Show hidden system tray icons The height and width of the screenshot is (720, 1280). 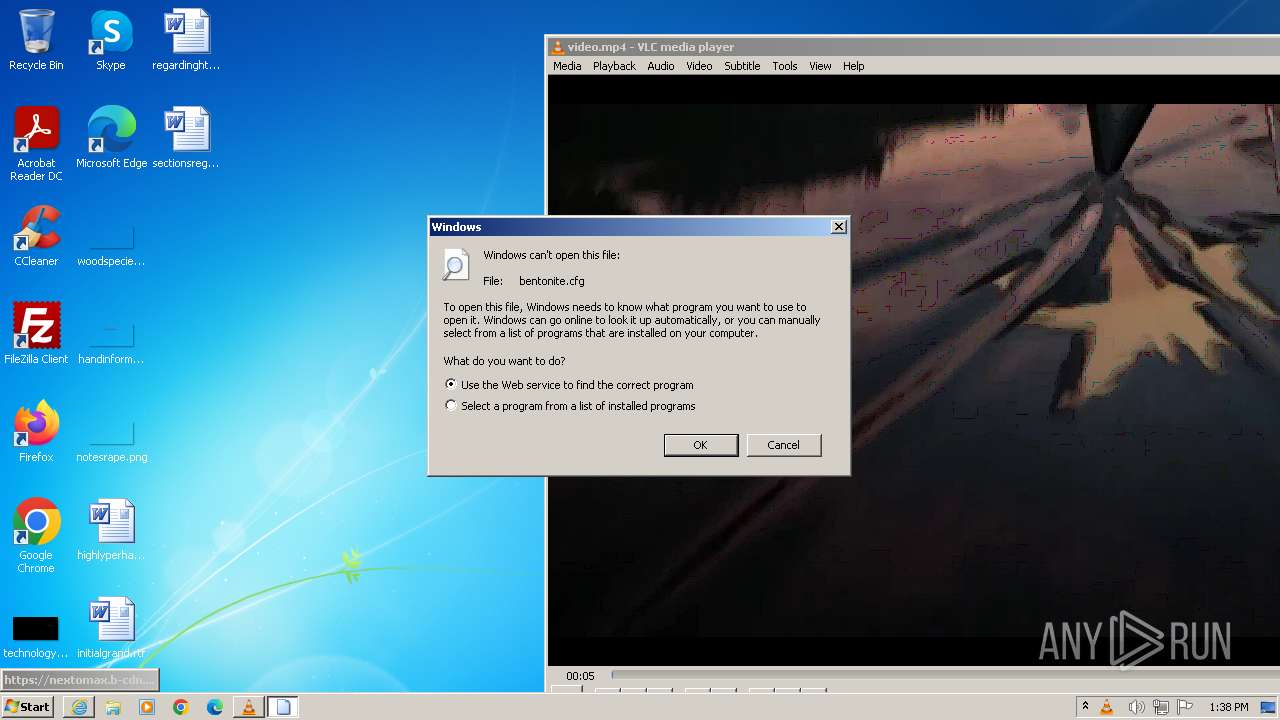(1085, 707)
